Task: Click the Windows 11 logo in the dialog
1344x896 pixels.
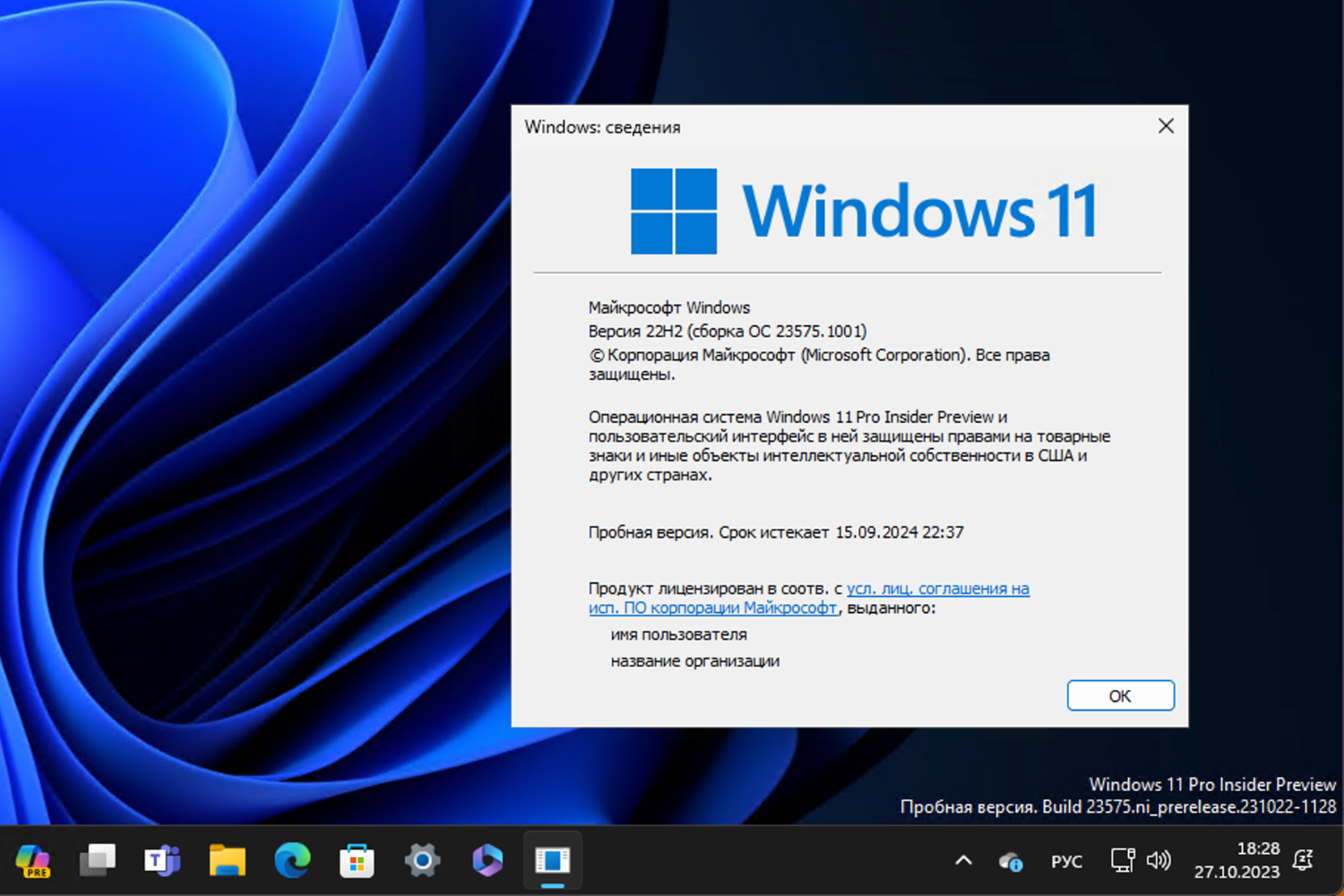Action: tap(675, 210)
